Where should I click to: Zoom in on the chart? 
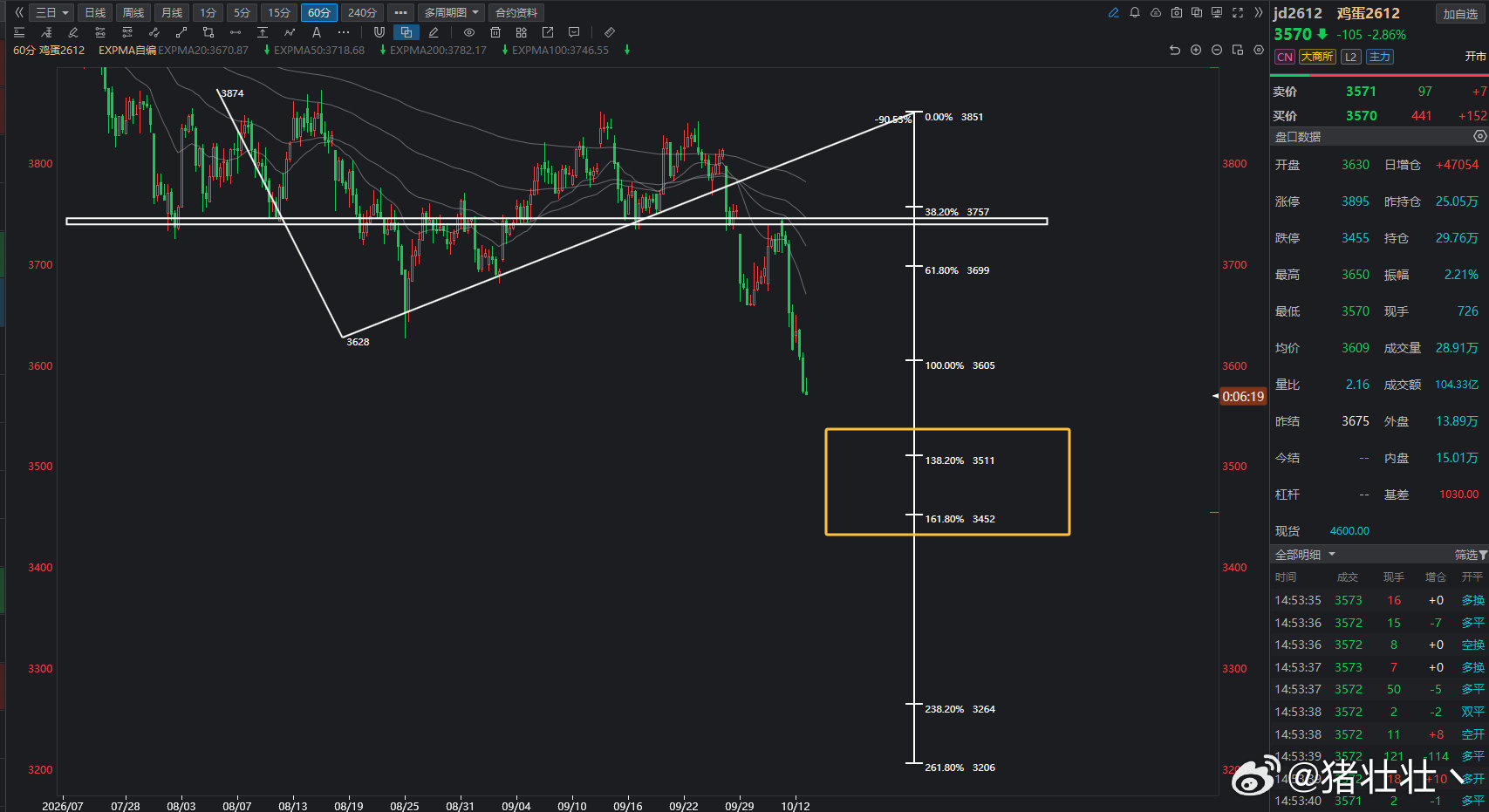[x=1196, y=50]
